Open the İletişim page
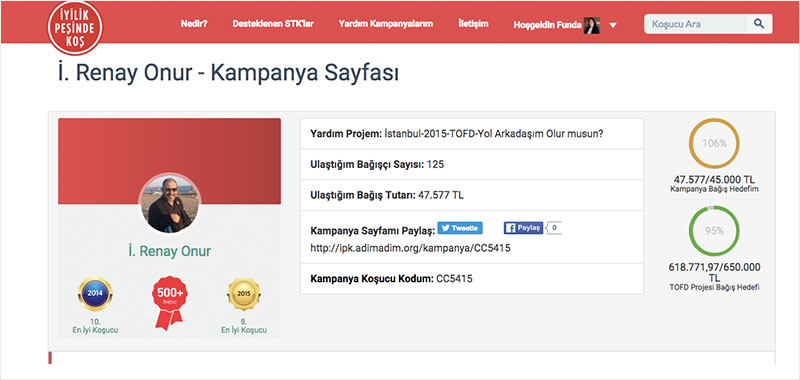This screenshot has height=380, width=800. click(x=473, y=24)
